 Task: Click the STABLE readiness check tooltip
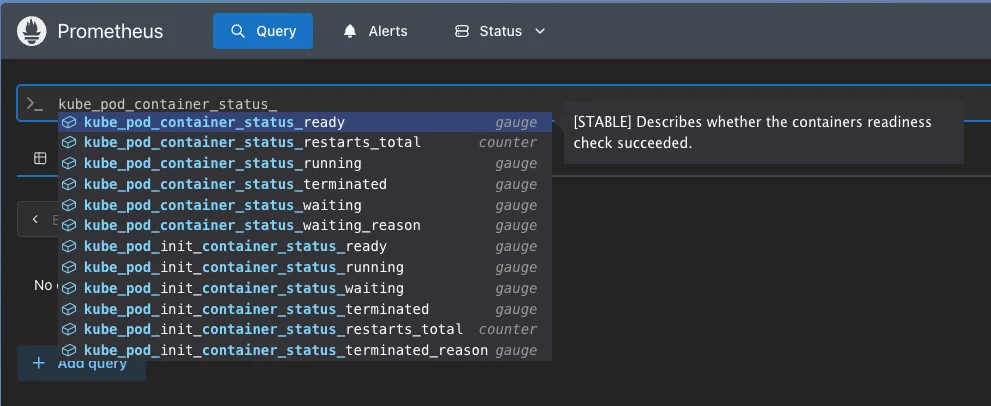(763, 133)
